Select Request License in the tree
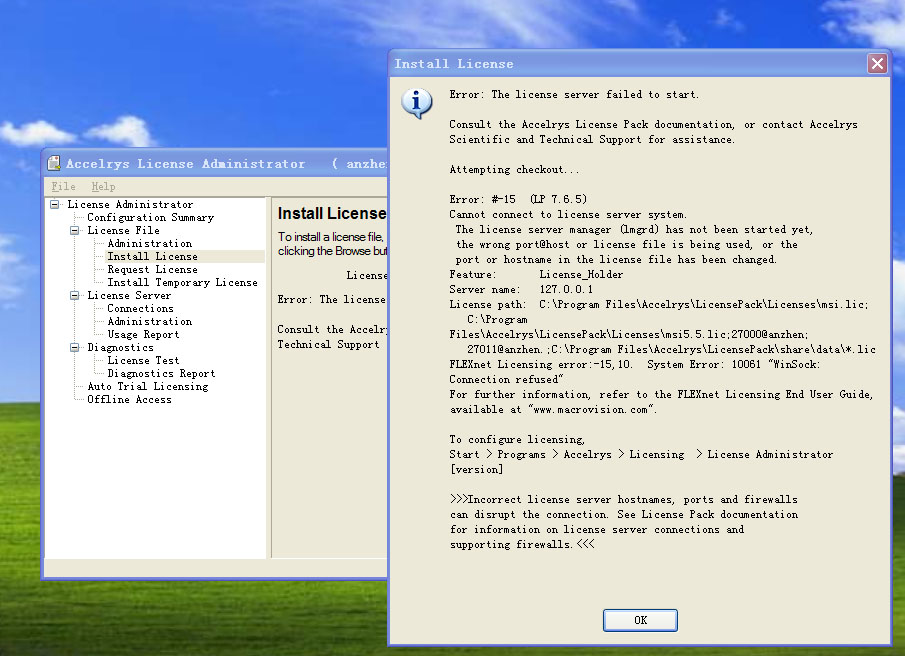This screenshot has width=905, height=656. click(152, 269)
